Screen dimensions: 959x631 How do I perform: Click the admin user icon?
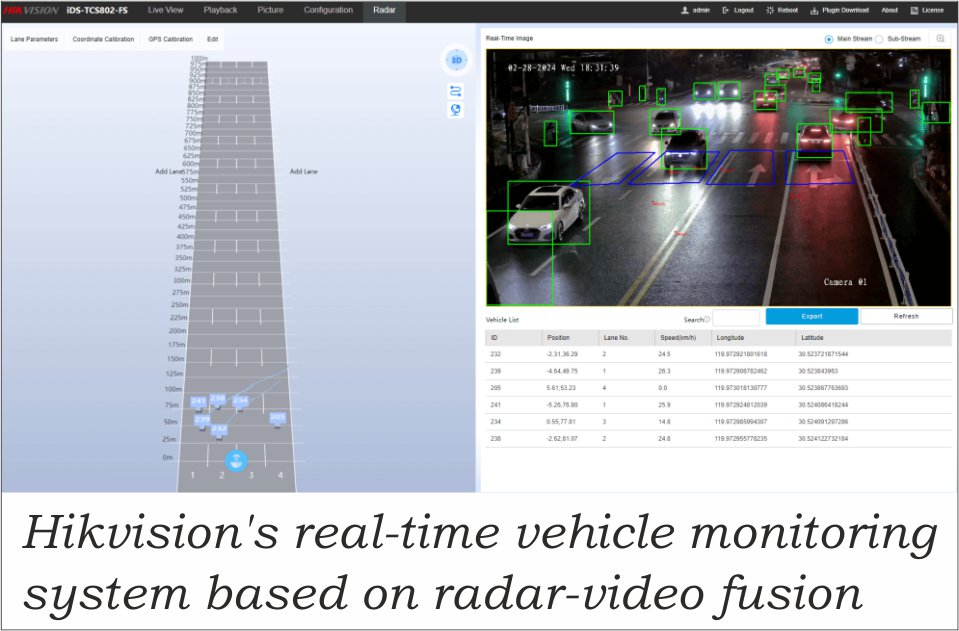click(x=685, y=10)
